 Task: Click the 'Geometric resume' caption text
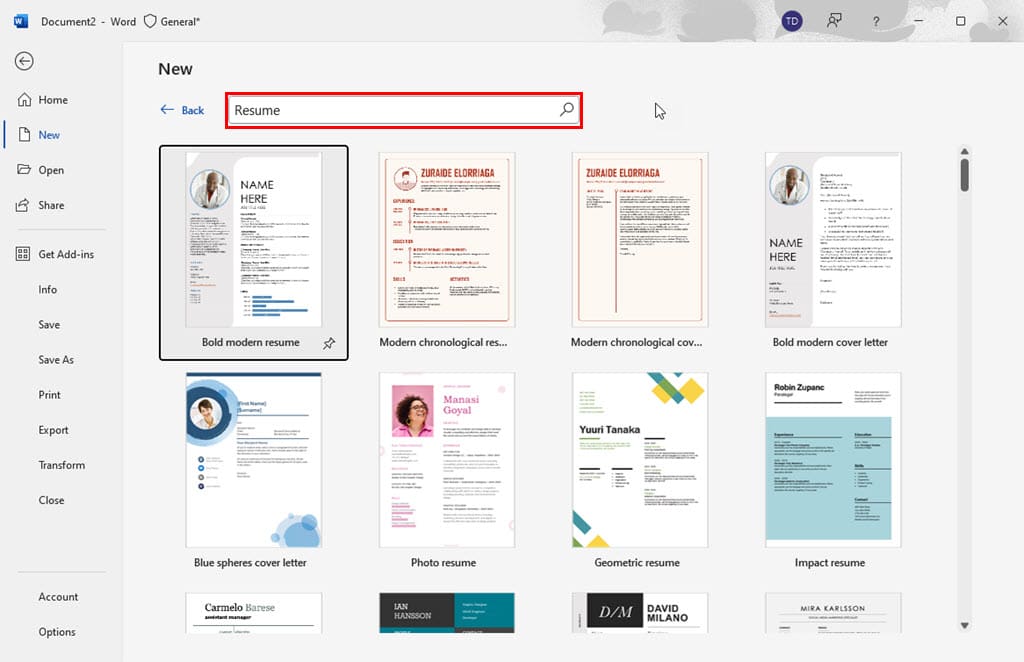(x=637, y=563)
